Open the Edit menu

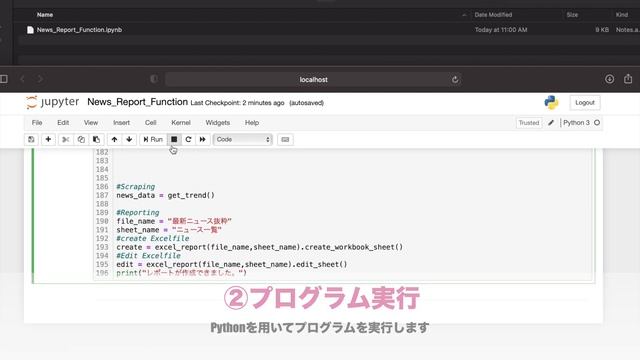point(63,123)
